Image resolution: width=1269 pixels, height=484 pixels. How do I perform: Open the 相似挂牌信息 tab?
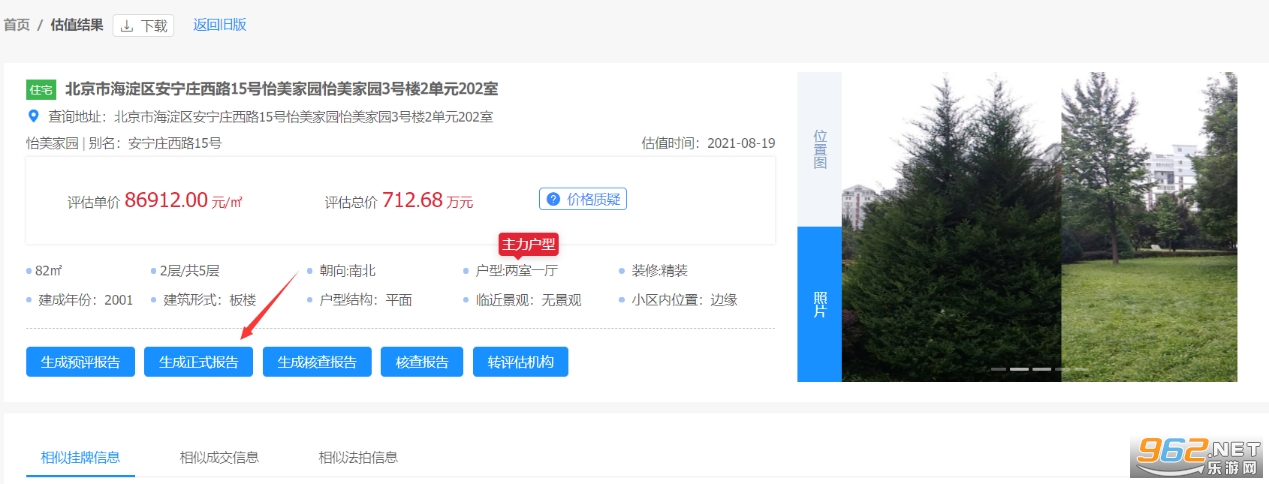click(80, 457)
